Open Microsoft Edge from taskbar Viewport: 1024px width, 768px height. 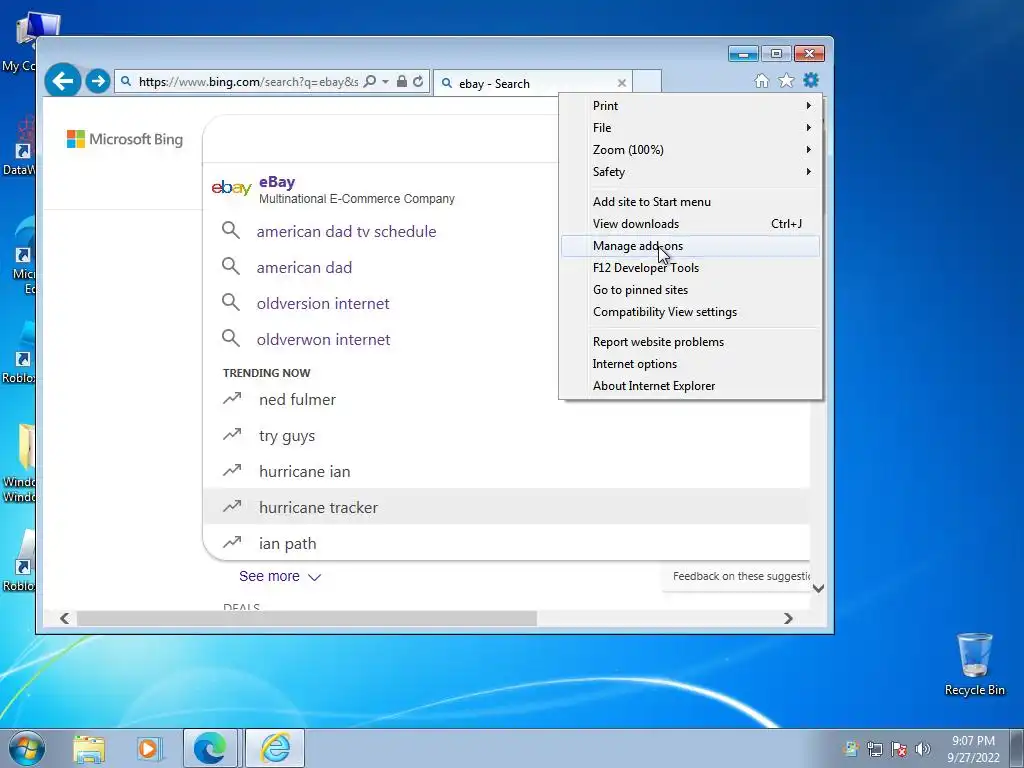[x=210, y=748]
